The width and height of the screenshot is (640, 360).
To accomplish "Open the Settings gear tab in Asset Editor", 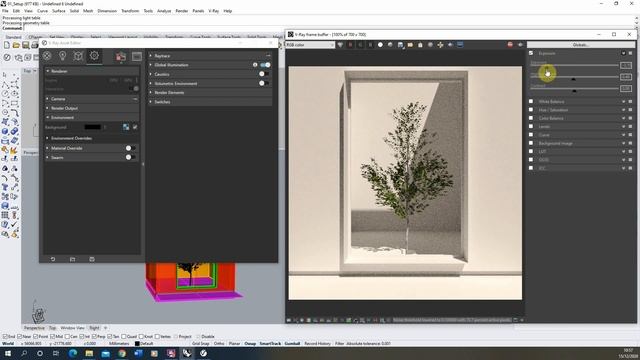I will tap(94, 56).
